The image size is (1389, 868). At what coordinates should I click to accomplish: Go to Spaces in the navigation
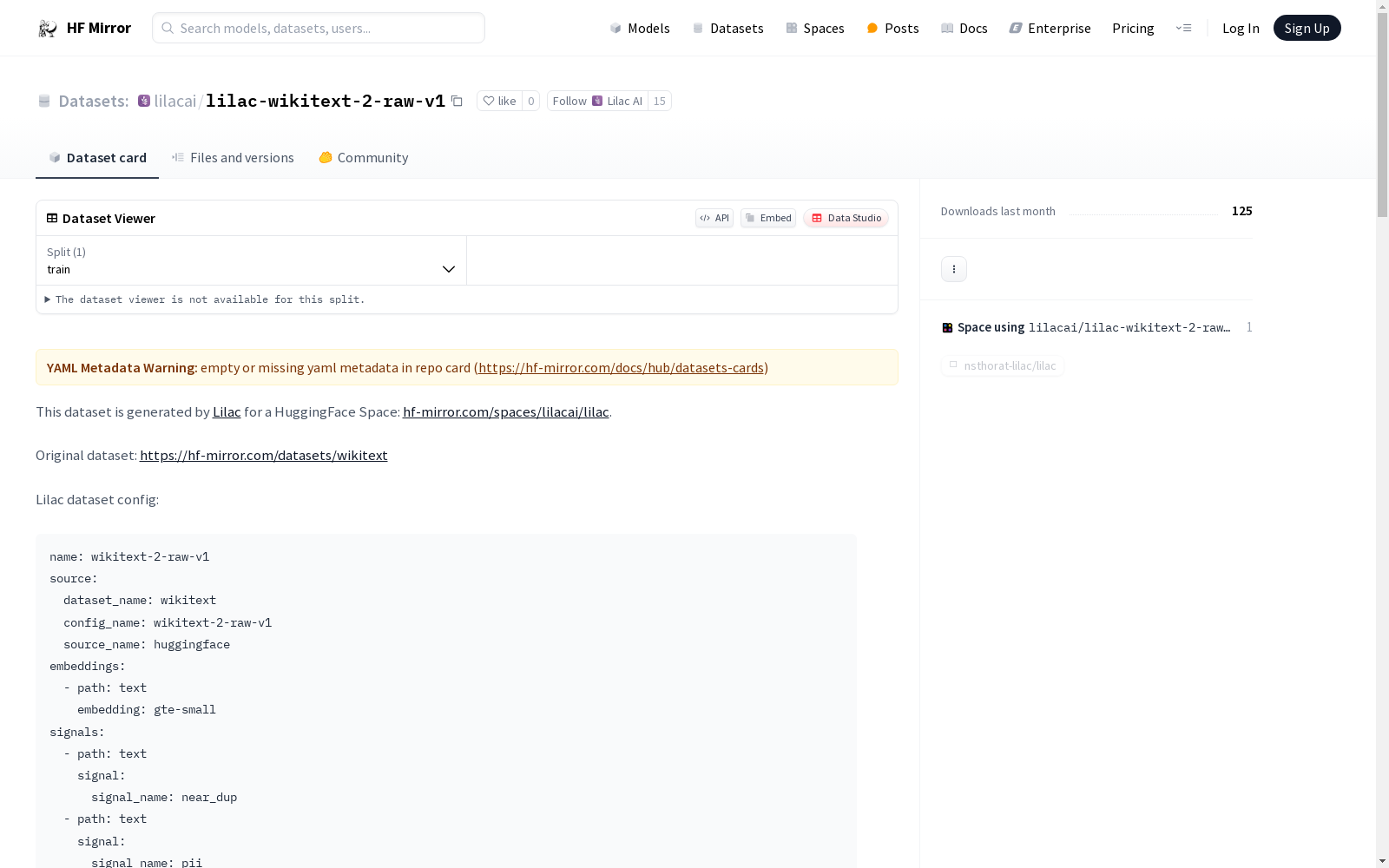coord(815,28)
